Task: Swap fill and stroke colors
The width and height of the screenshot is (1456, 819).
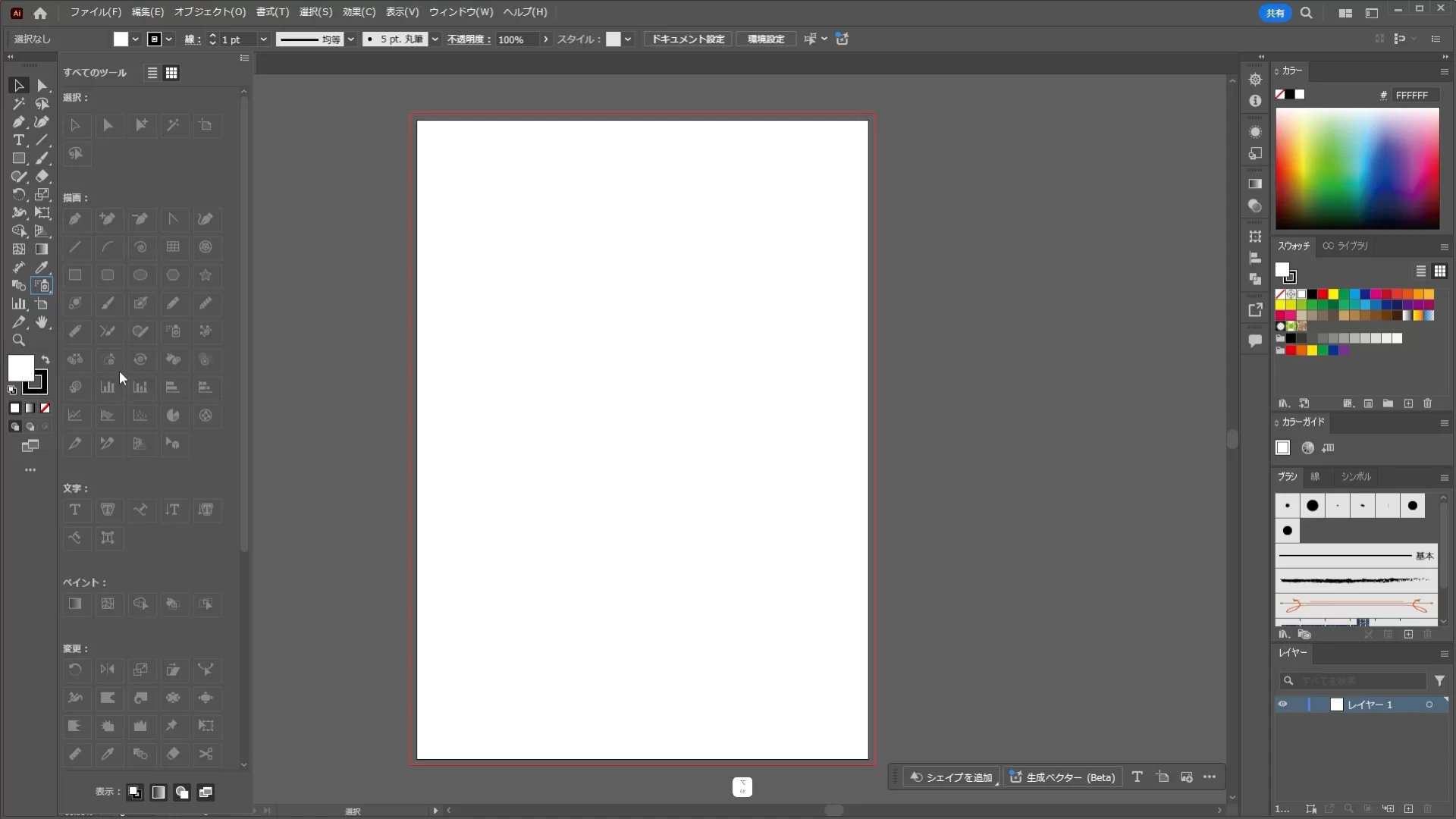Action: coord(45,359)
